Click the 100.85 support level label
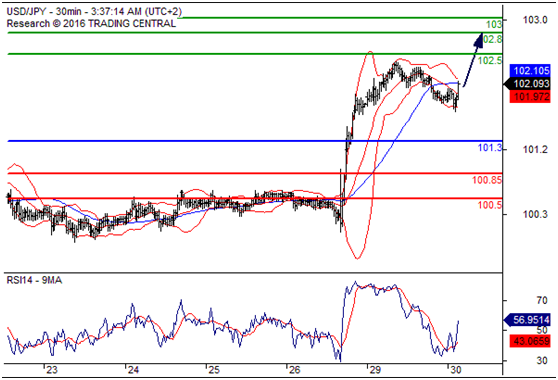Screen dimensions: 558x380 click(x=487, y=180)
